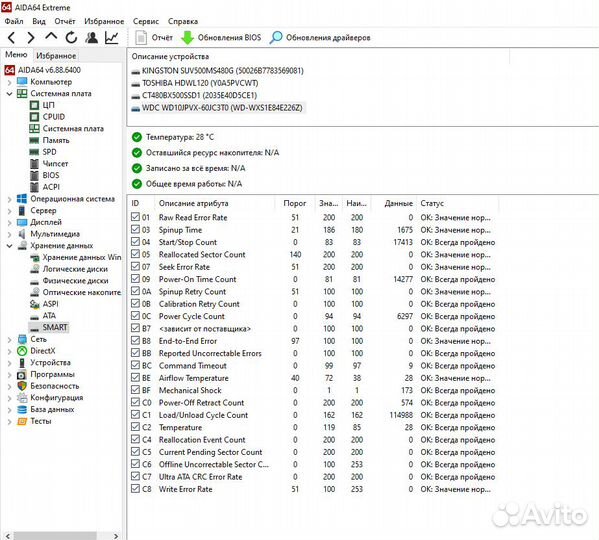Expand the Устройства tree node
This screenshot has width=599, height=540.
coord(10,362)
